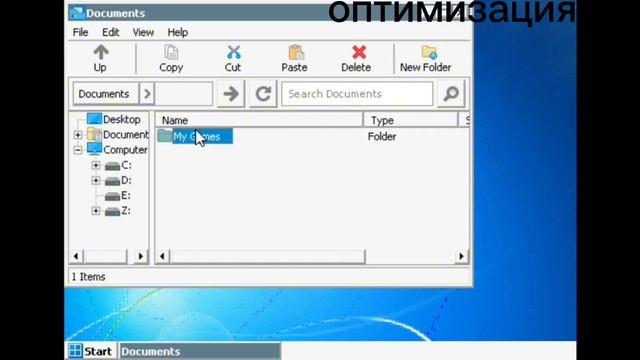This screenshot has width=640, height=360.
Task: Select the My Games folder icon
Action: pyautogui.click(x=164, y=136)
